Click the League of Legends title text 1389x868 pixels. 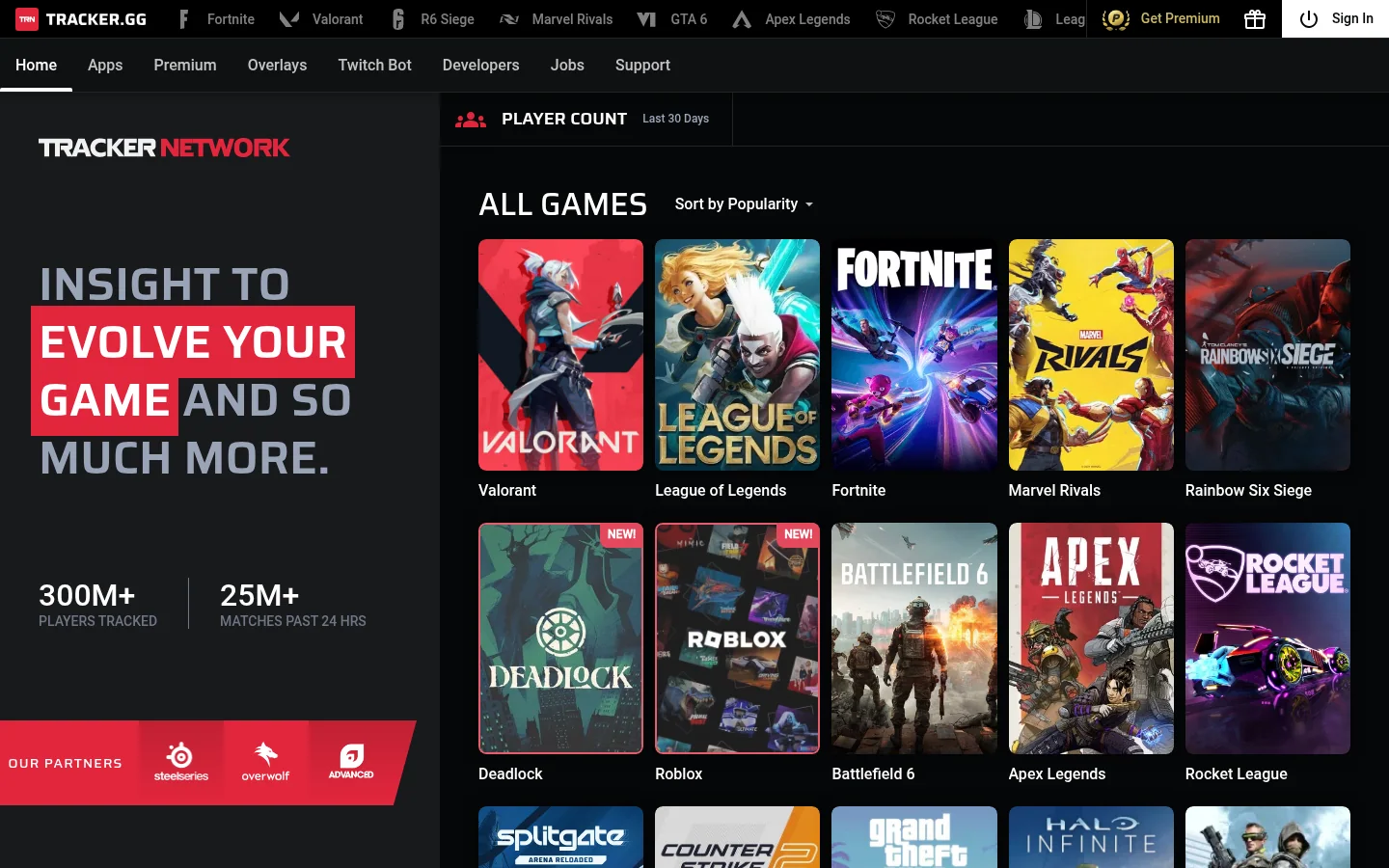(x=721, y=490)
